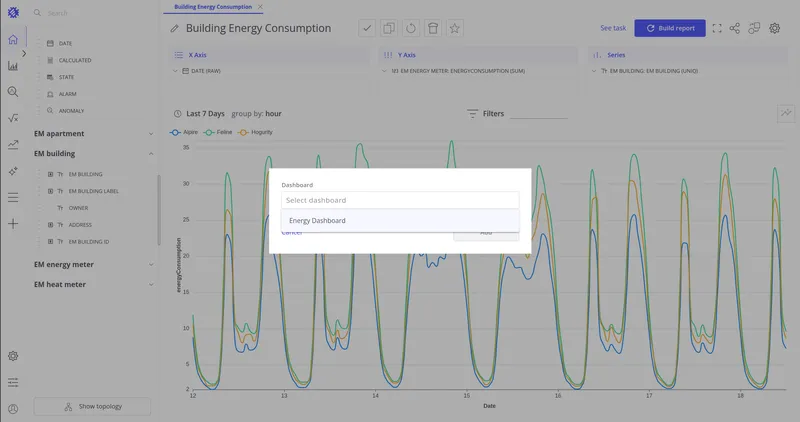Switch to Building Energy Consumption tab
800x422 pixels.
coord(213,7)
